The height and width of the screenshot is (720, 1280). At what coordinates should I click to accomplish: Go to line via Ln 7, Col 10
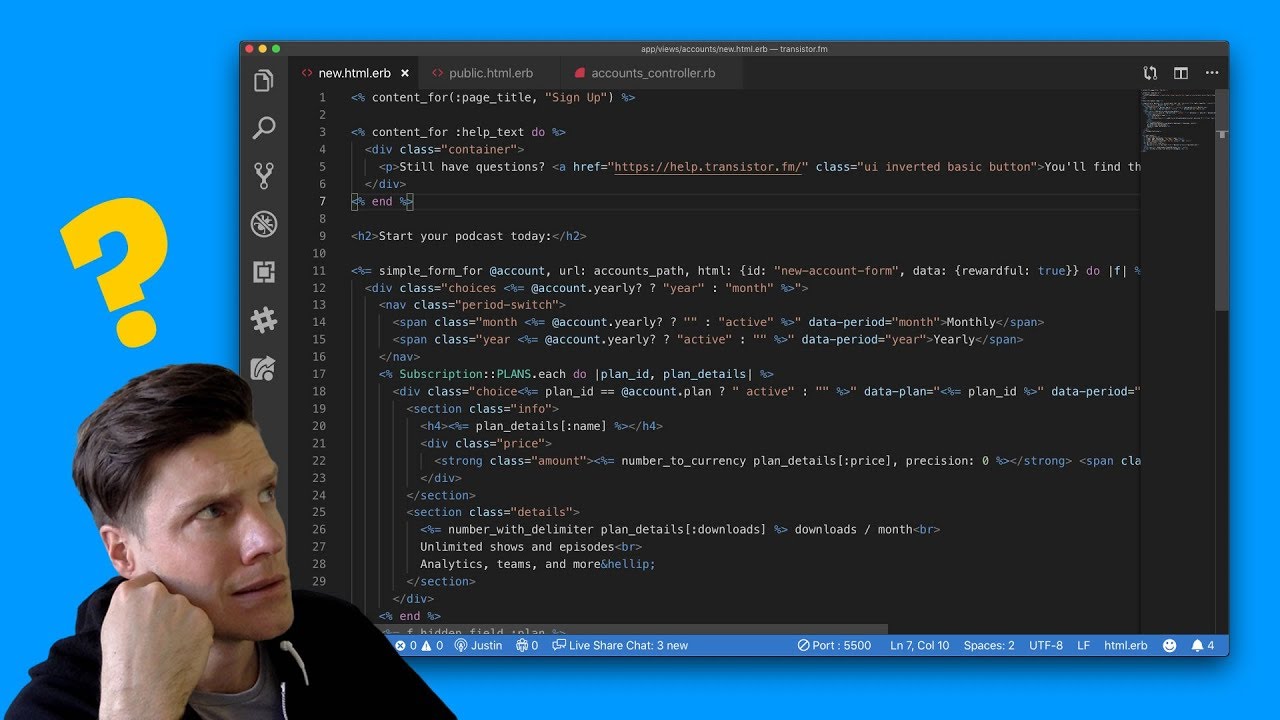pyautogui.click(x=919, y=646)
